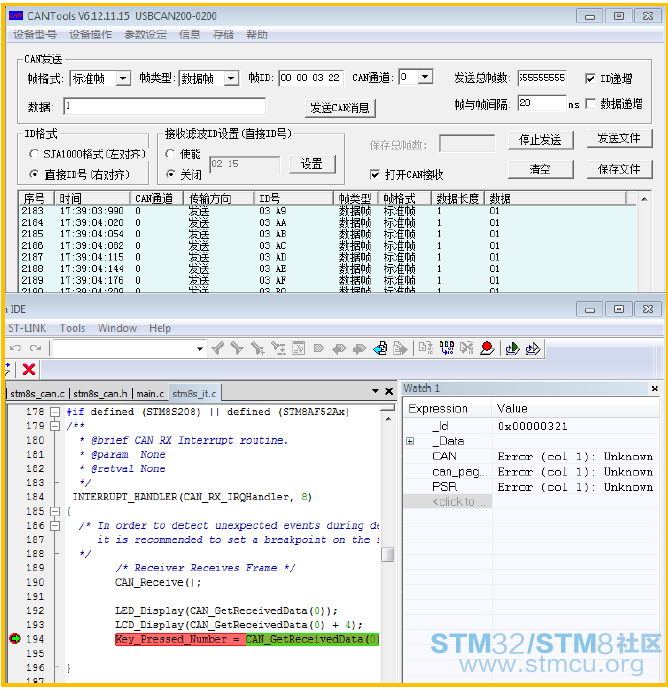Viewport: 668px width, 689px height.
Task: Click the third grayed find icon with plus
Action: click(x=258, y=348)
